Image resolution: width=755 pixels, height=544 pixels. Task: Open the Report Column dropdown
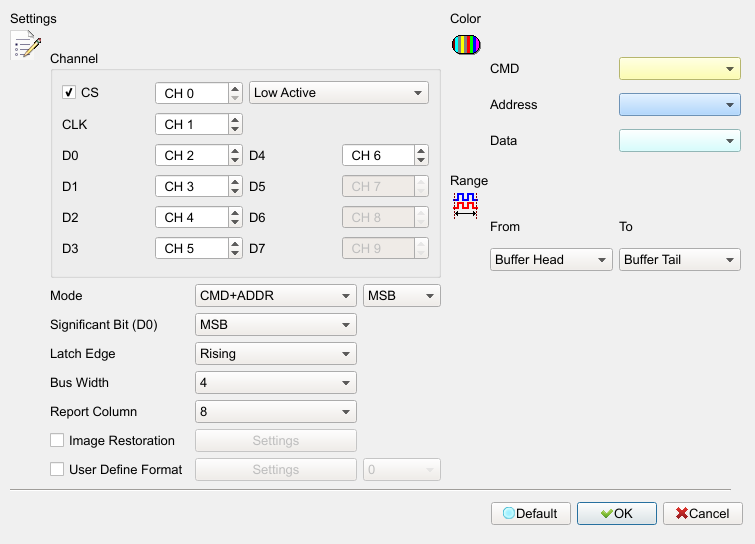(275, 412)
